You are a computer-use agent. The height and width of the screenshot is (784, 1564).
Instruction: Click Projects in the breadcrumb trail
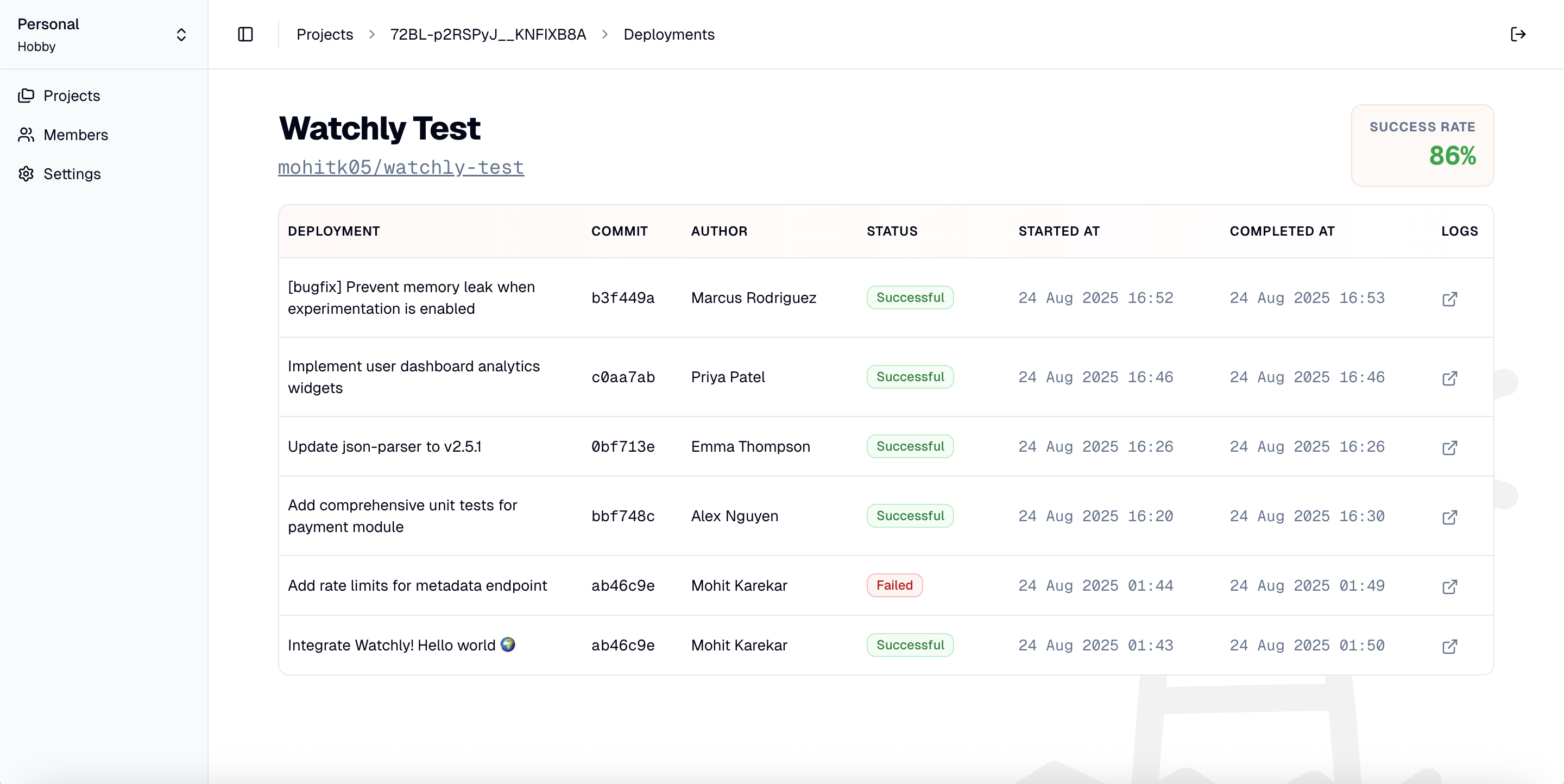(325, 35)
